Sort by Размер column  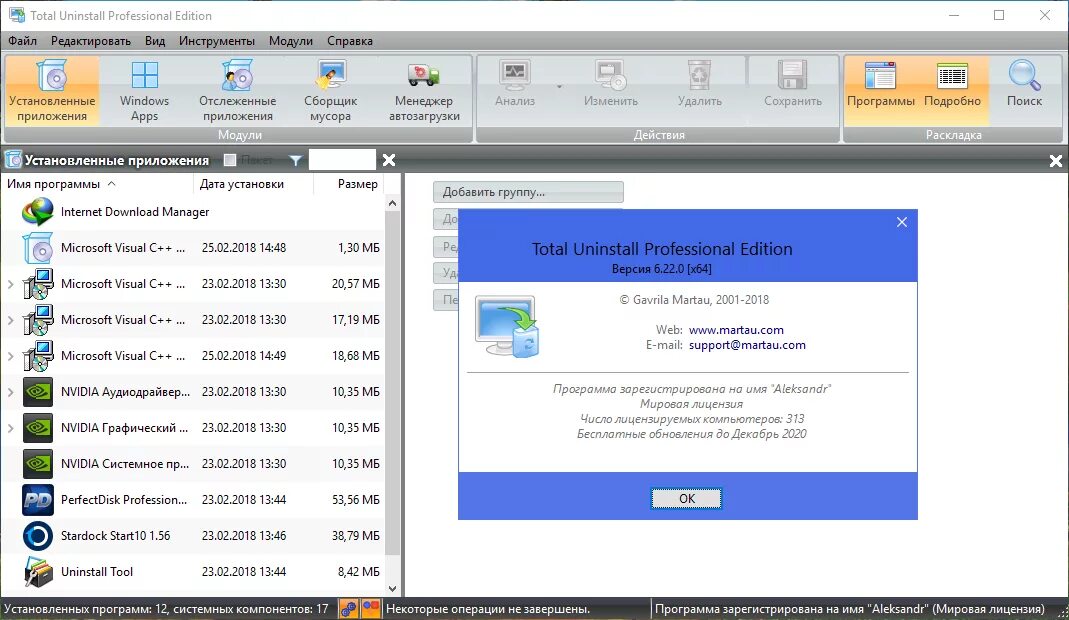click(x=349, y=184)
